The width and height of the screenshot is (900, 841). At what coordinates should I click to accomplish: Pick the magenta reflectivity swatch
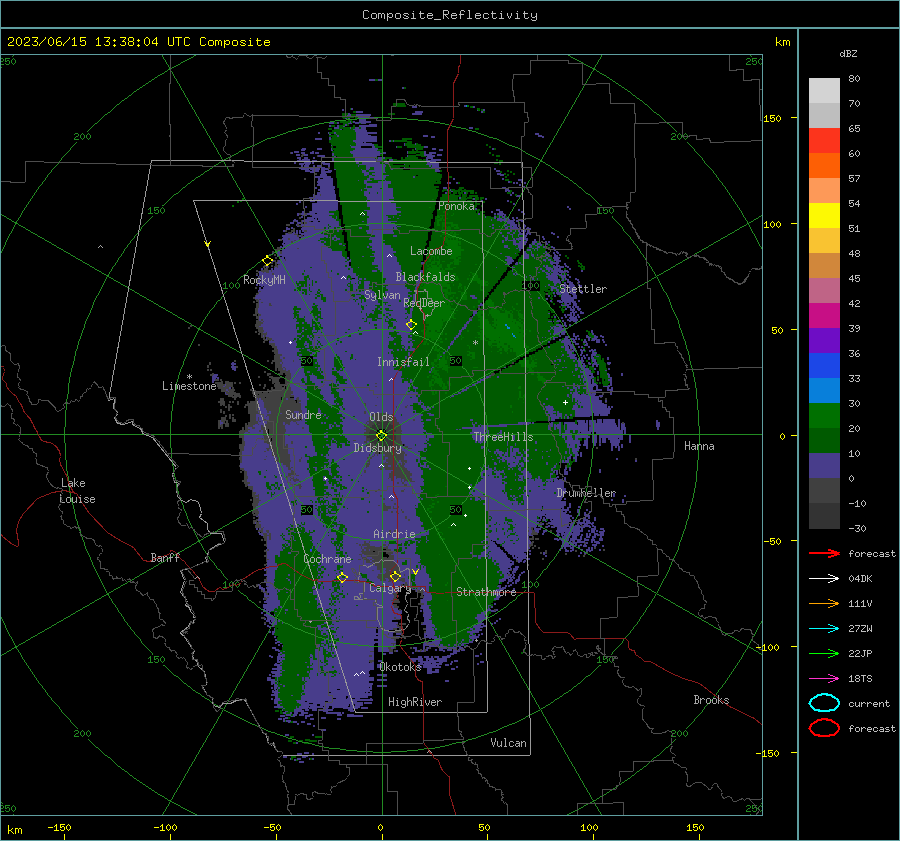(824, 315)
